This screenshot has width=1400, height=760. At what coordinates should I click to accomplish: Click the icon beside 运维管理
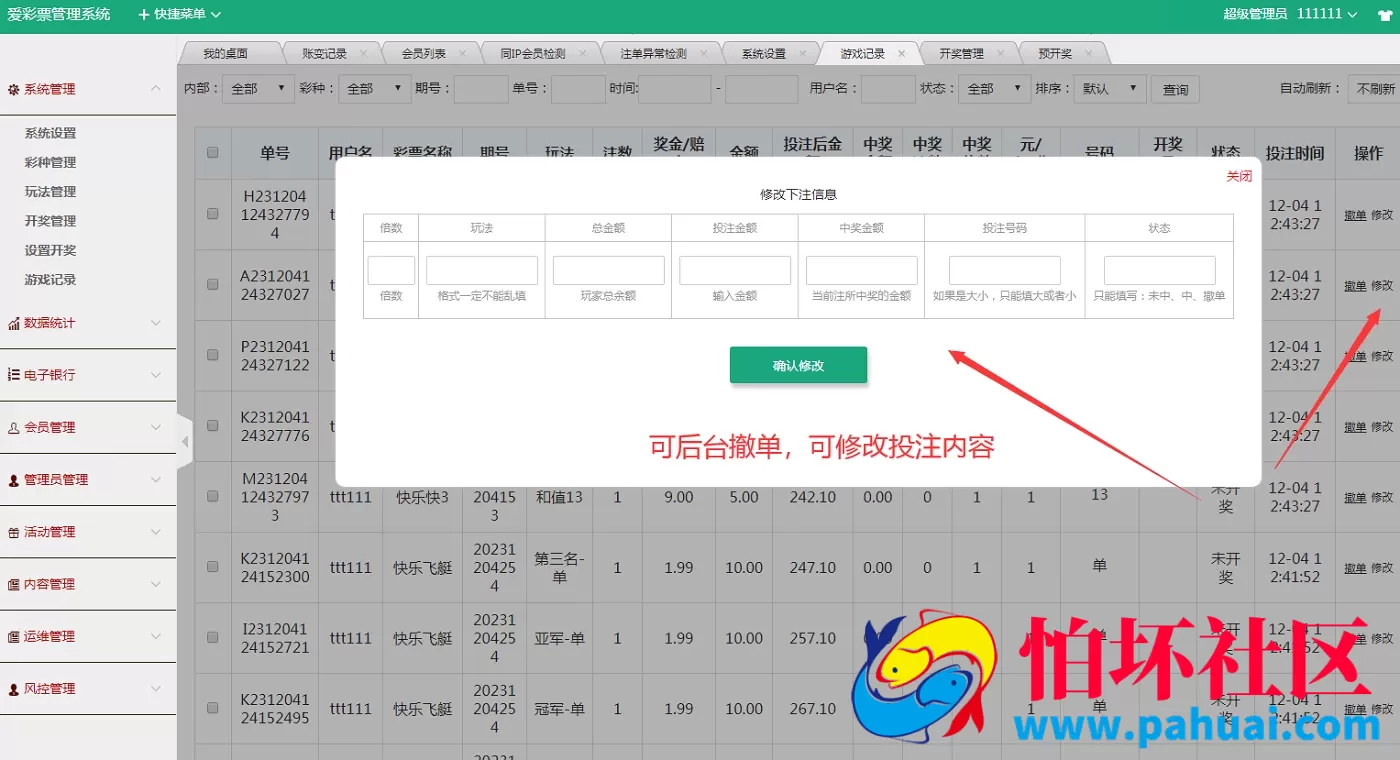coord(14,637)
